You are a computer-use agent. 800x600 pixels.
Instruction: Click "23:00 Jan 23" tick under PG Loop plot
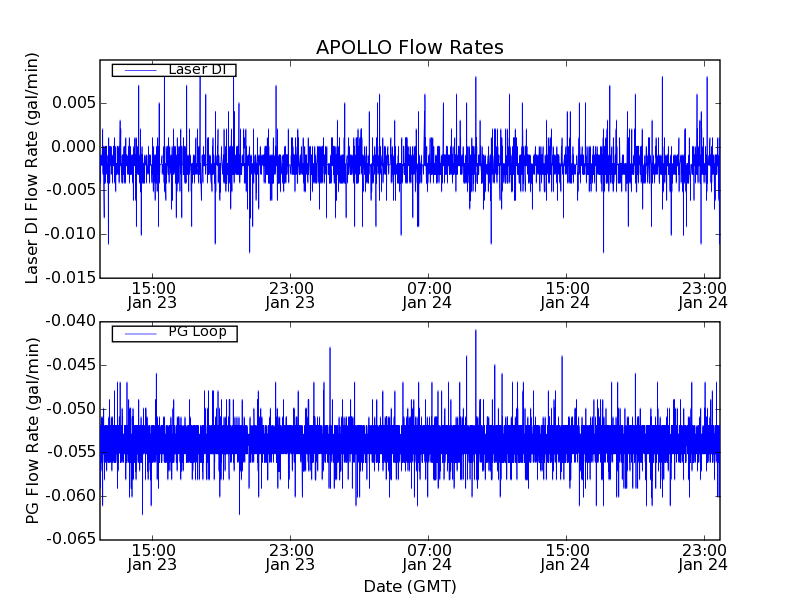click(x=290, y=558)
